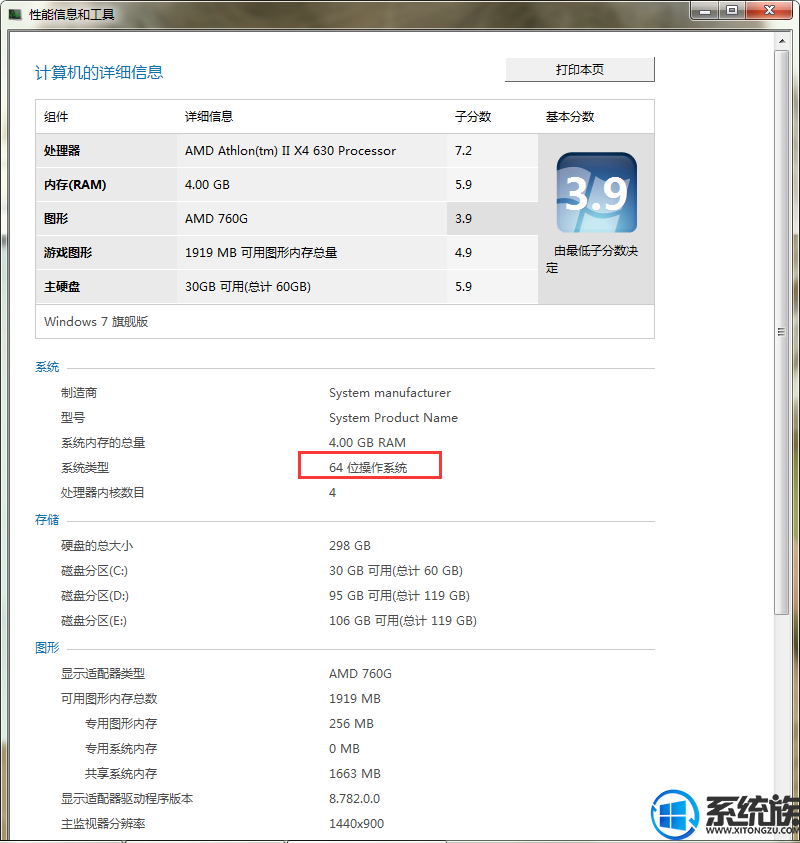
Task: Click the 专用图形内存 256 MB value
Action: pyautogui.click(x=351, y=723)
